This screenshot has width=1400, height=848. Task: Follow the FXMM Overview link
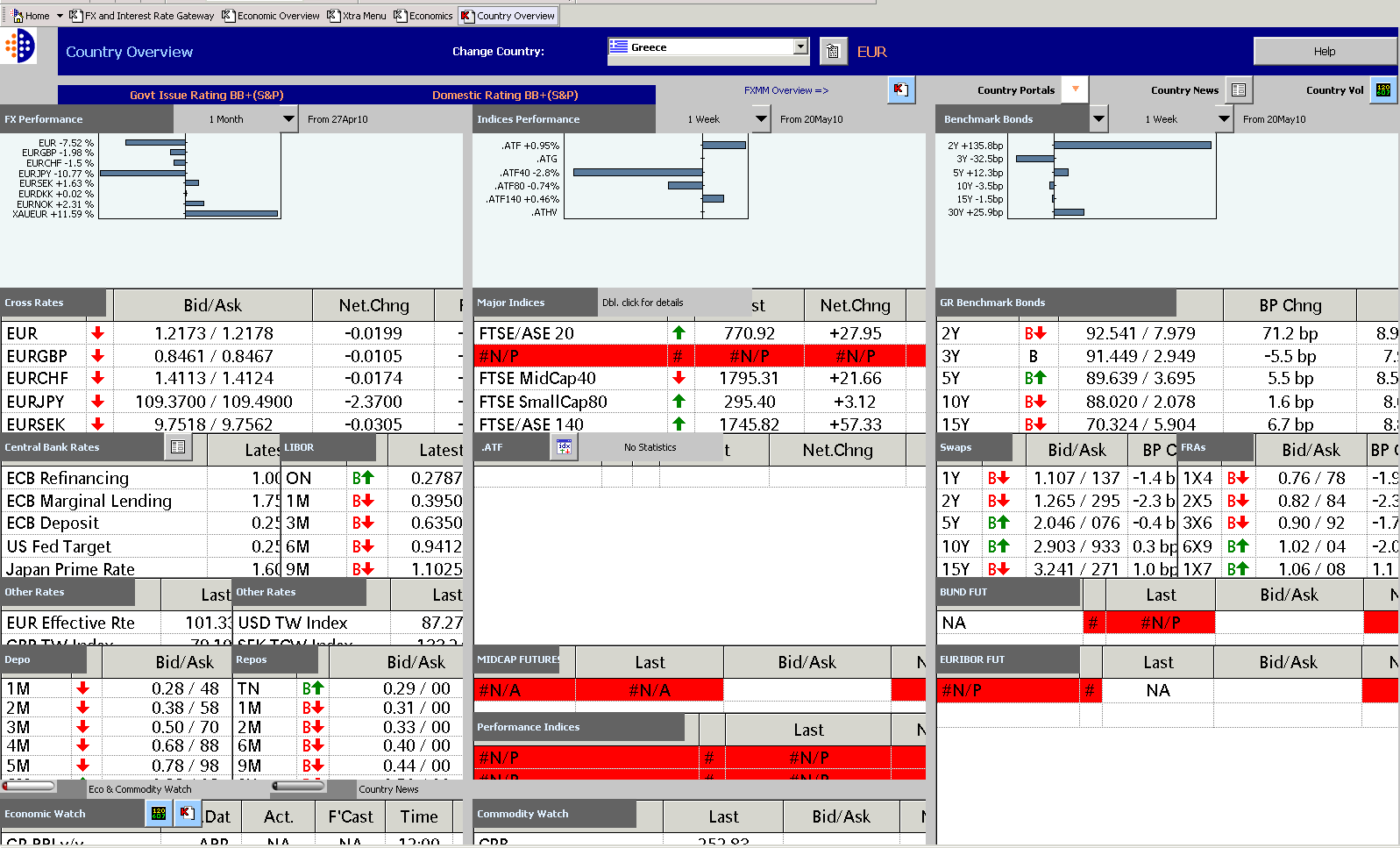pos(785,90)
